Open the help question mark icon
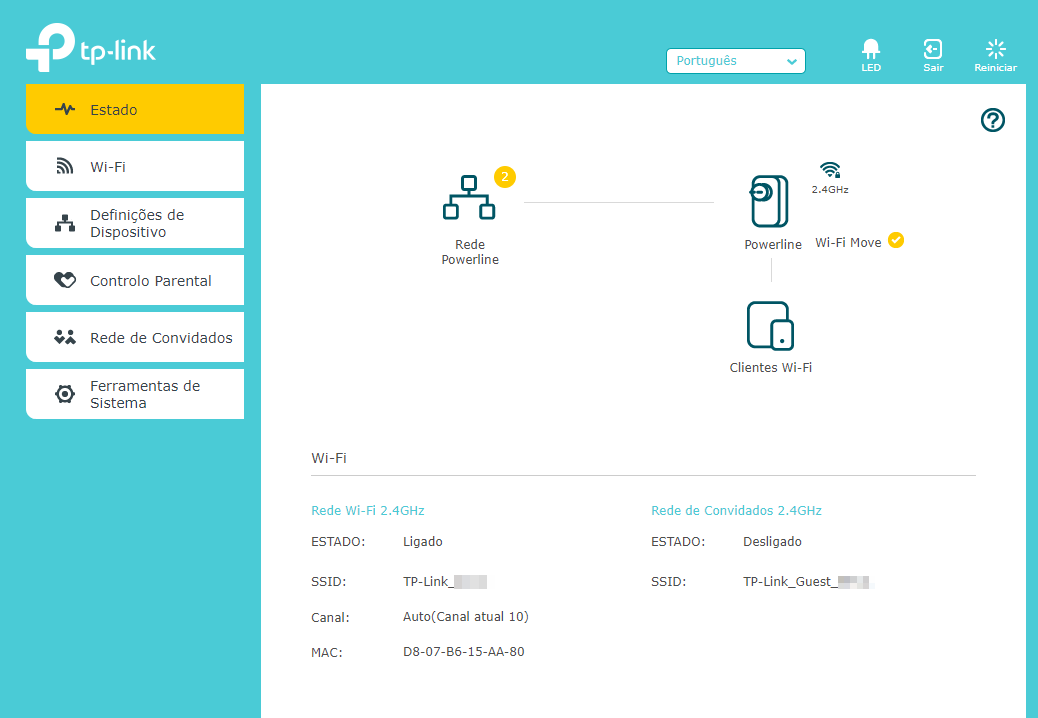This screenshot has height=718, width=1038. click(992, 121)
